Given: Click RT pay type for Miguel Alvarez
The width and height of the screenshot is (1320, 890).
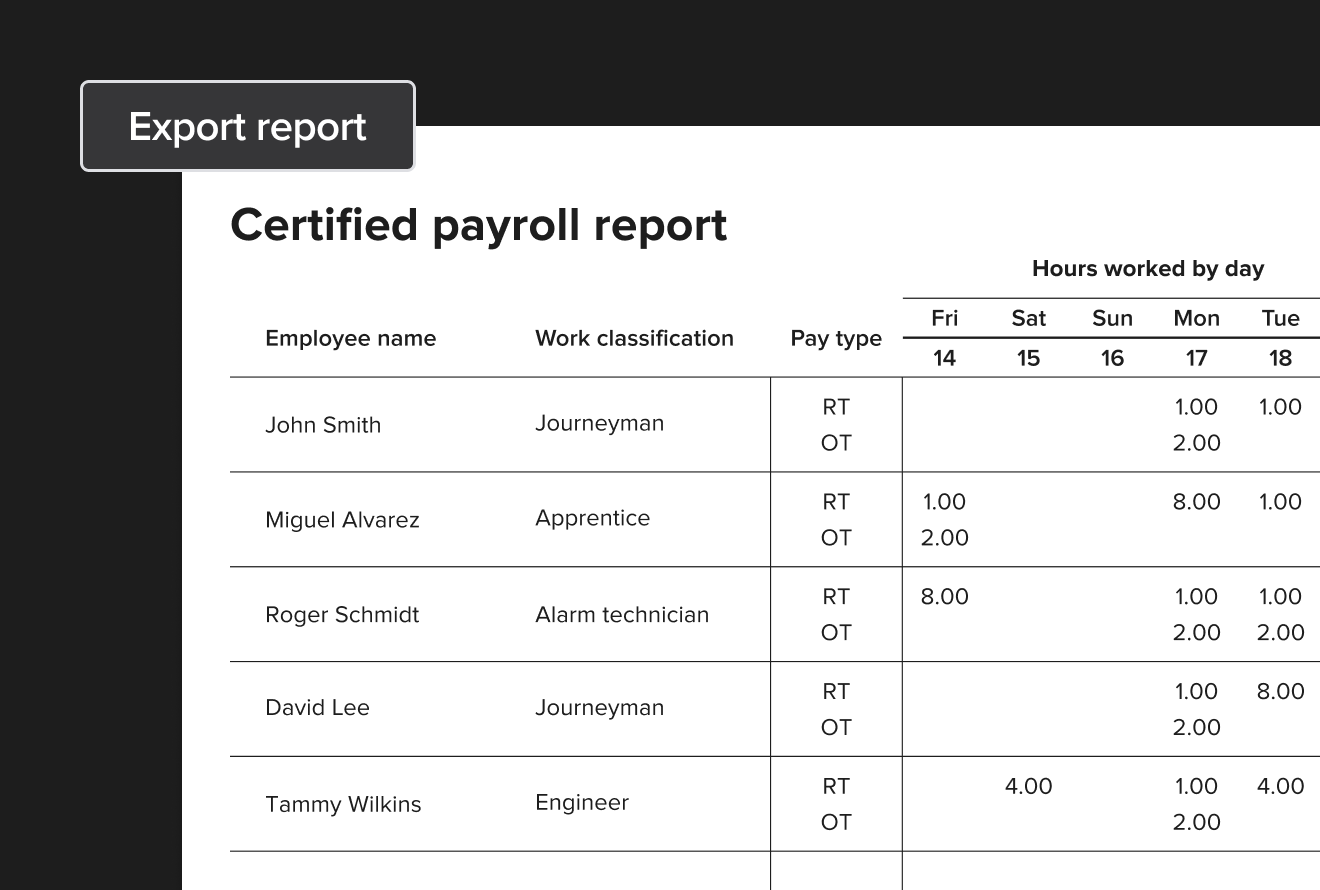Looking at the screenshot, I should (x=836, y=502).
